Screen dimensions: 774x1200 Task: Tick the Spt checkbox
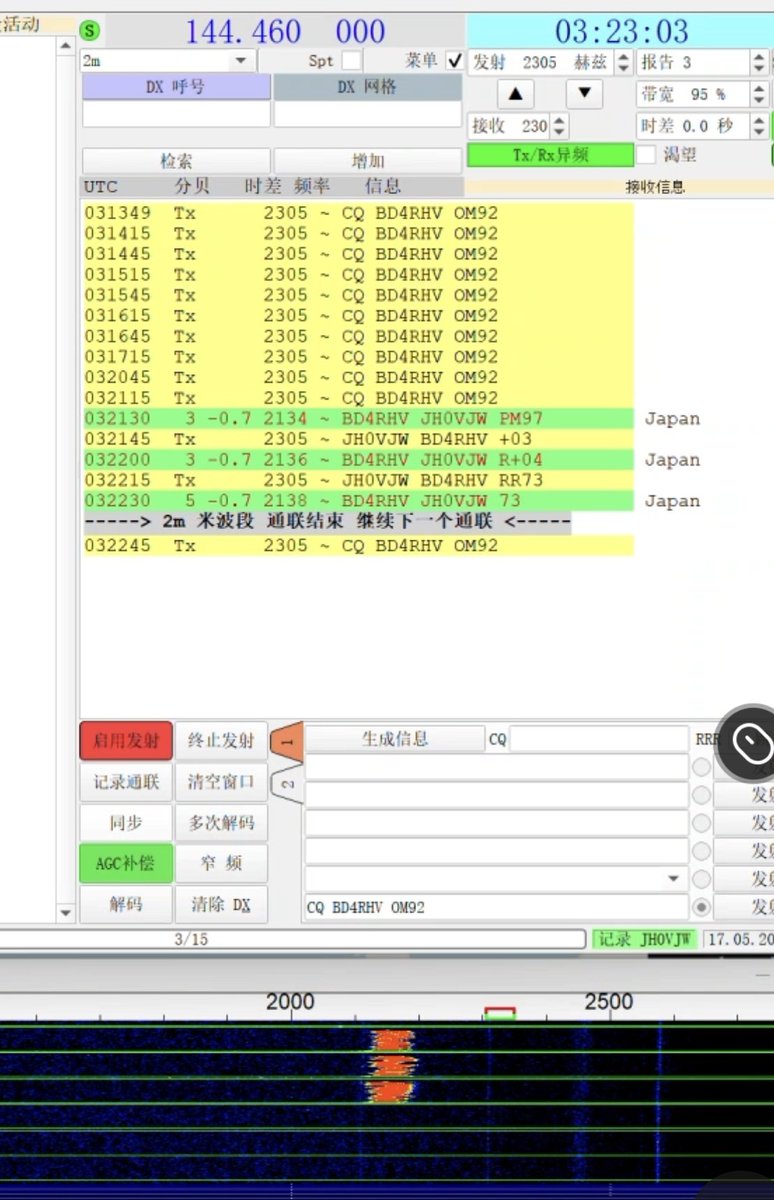[x=352, y=61]
